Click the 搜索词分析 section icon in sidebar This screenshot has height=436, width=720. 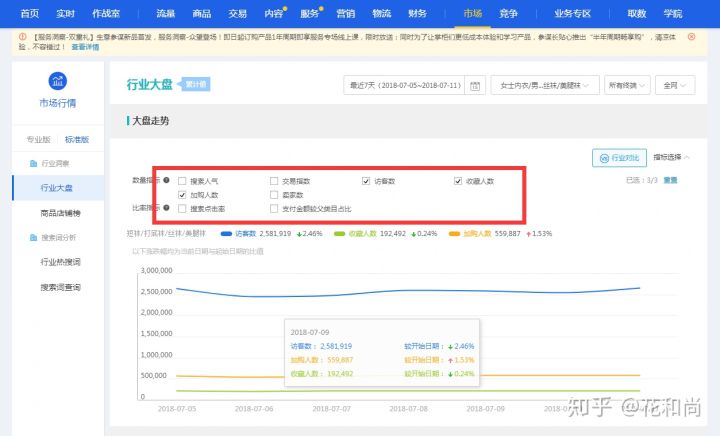pyautogui.click(x=32, y=237)
